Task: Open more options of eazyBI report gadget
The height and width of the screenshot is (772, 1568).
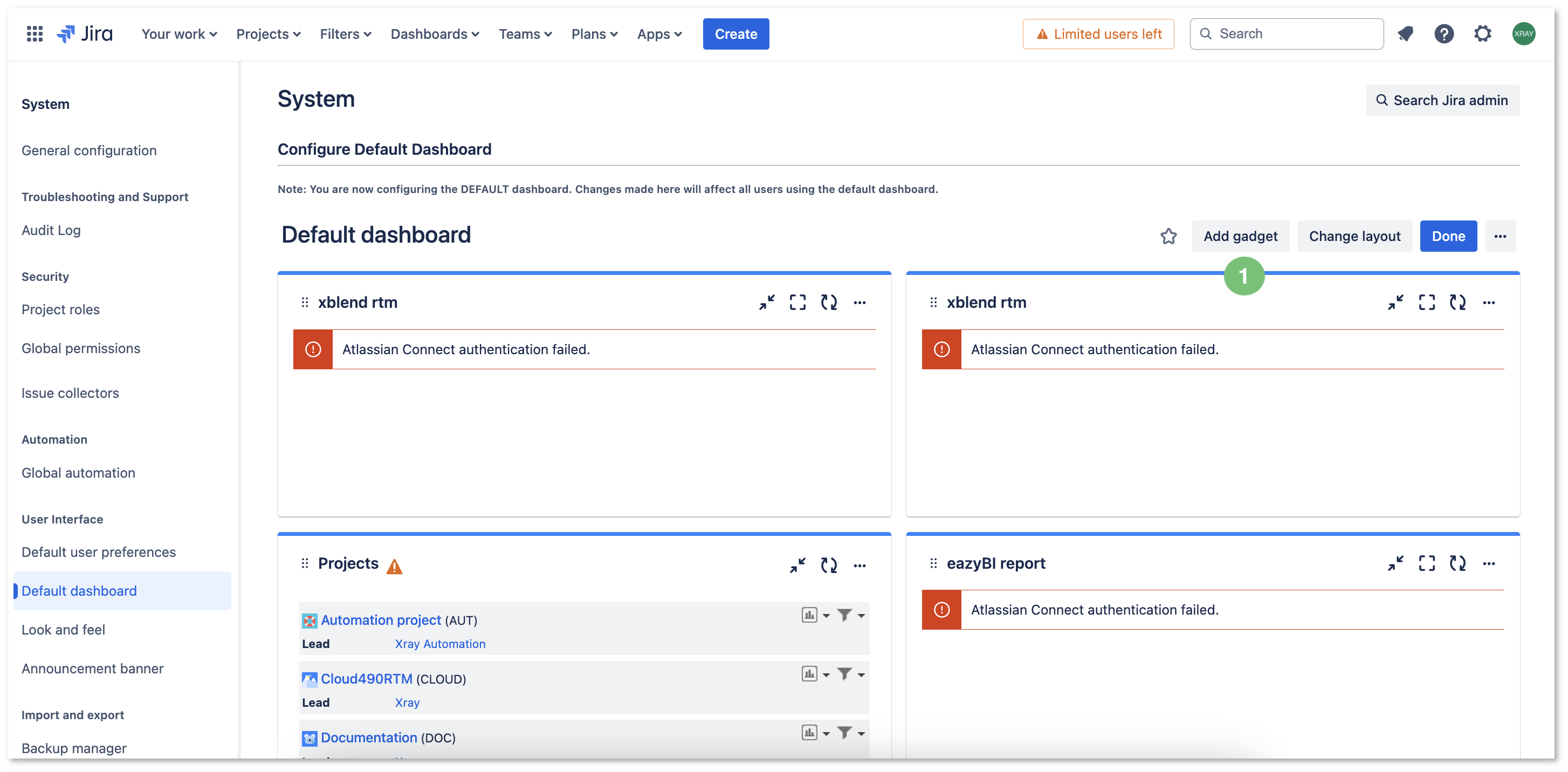Action: pyautogui.click(x=1488, y=563)
